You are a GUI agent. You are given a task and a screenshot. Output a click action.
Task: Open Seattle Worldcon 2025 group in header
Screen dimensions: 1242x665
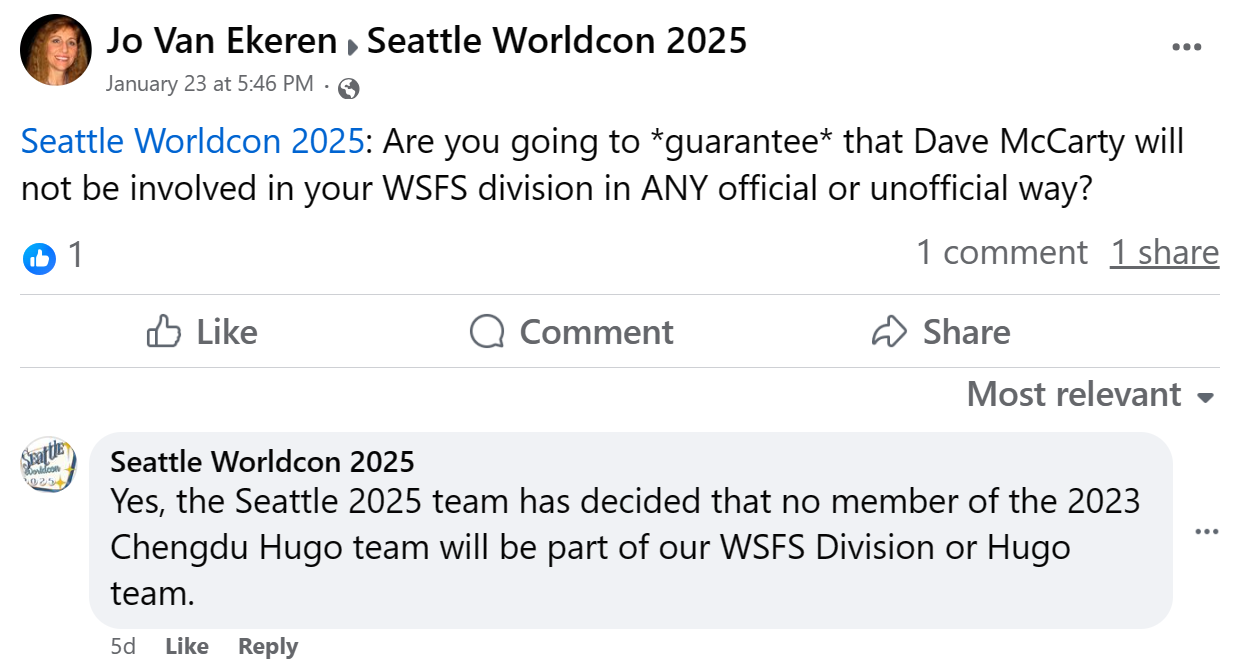[557, 40]
